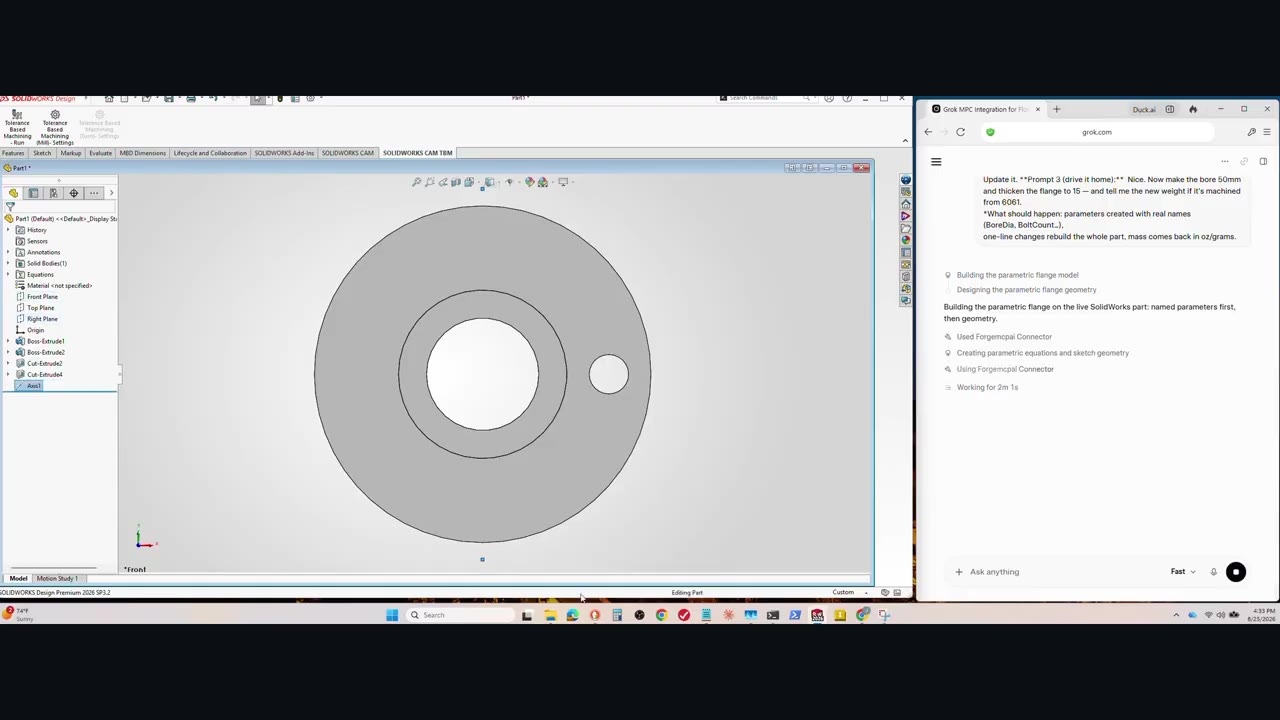Select the Front Plane in tree

pos(42,297)
